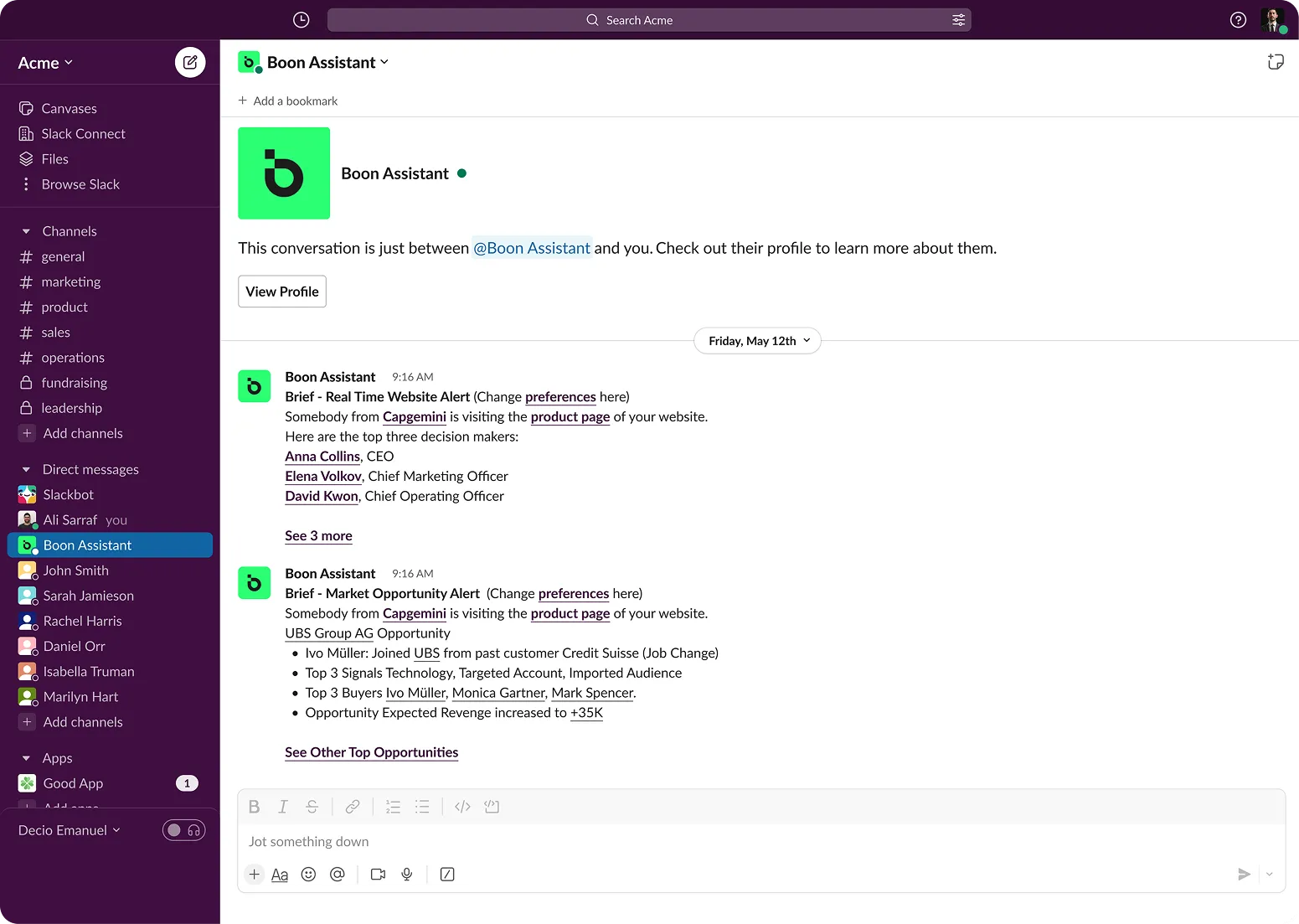1299x924 pixels.
Task: Open canvas icon in channel header
Action: 1276,61
